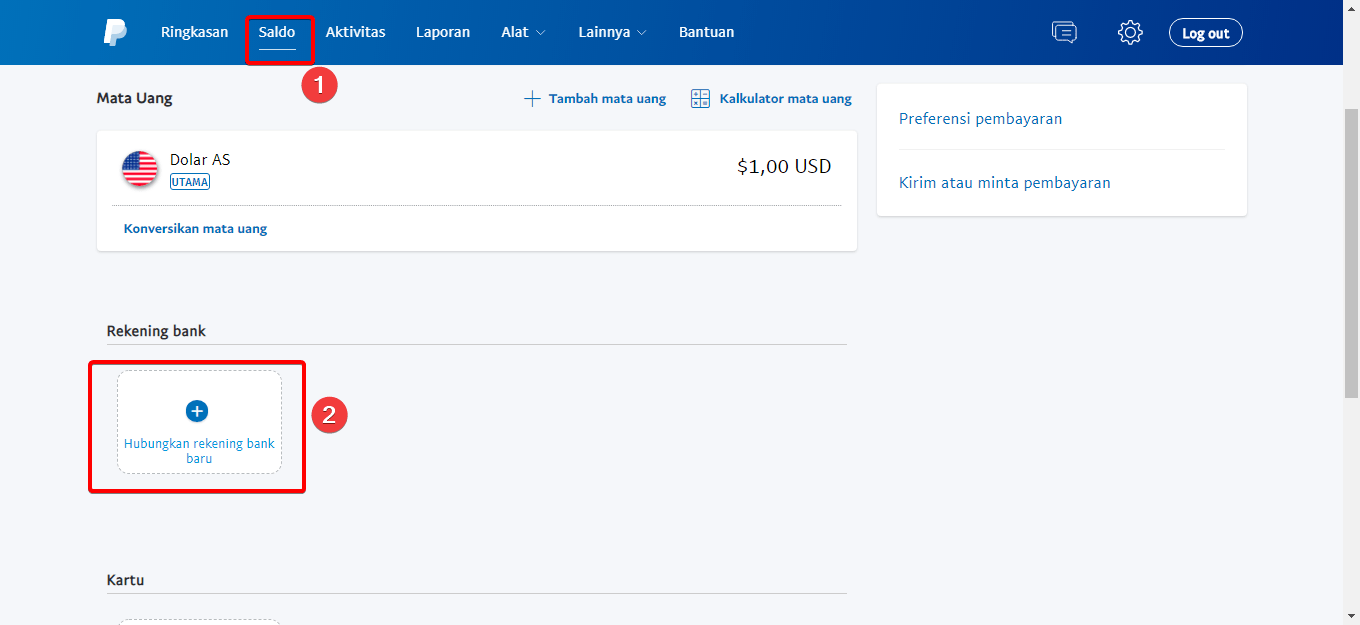The image size is (1360, 625).
Task: Open the Kalkulator mata uang calculator icon
Action: coord(699,97)
